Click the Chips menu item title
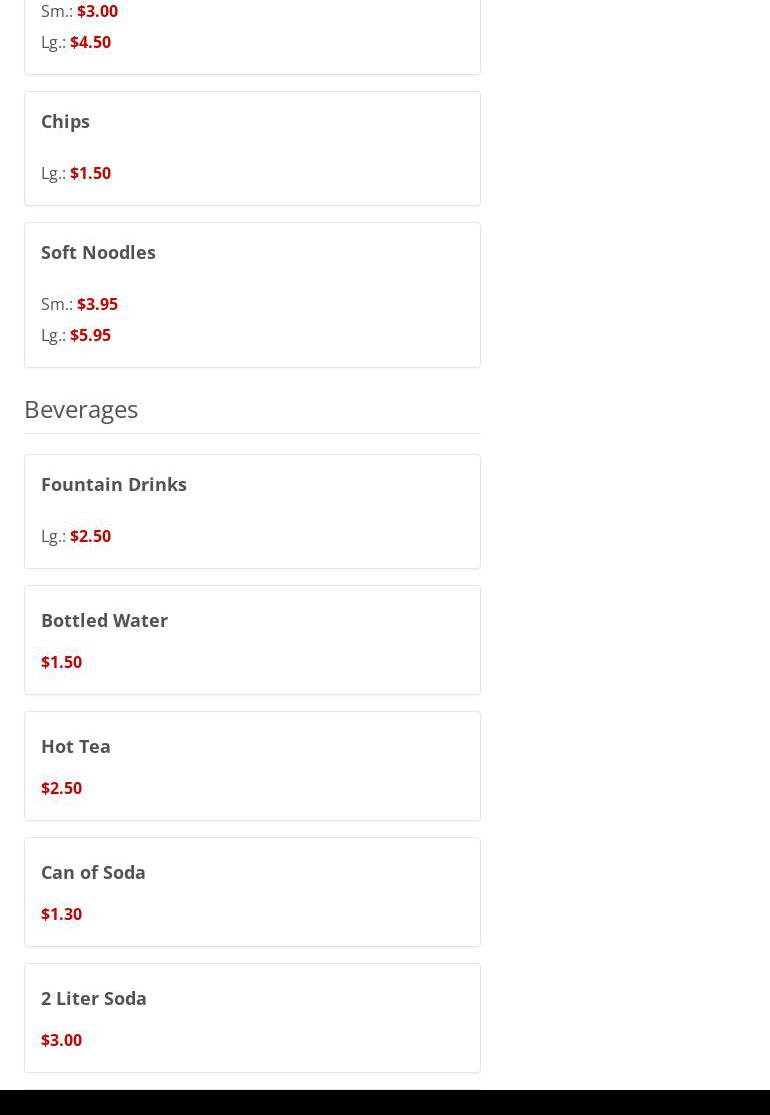The image size is (770, 1115). (x=65, y=121)
